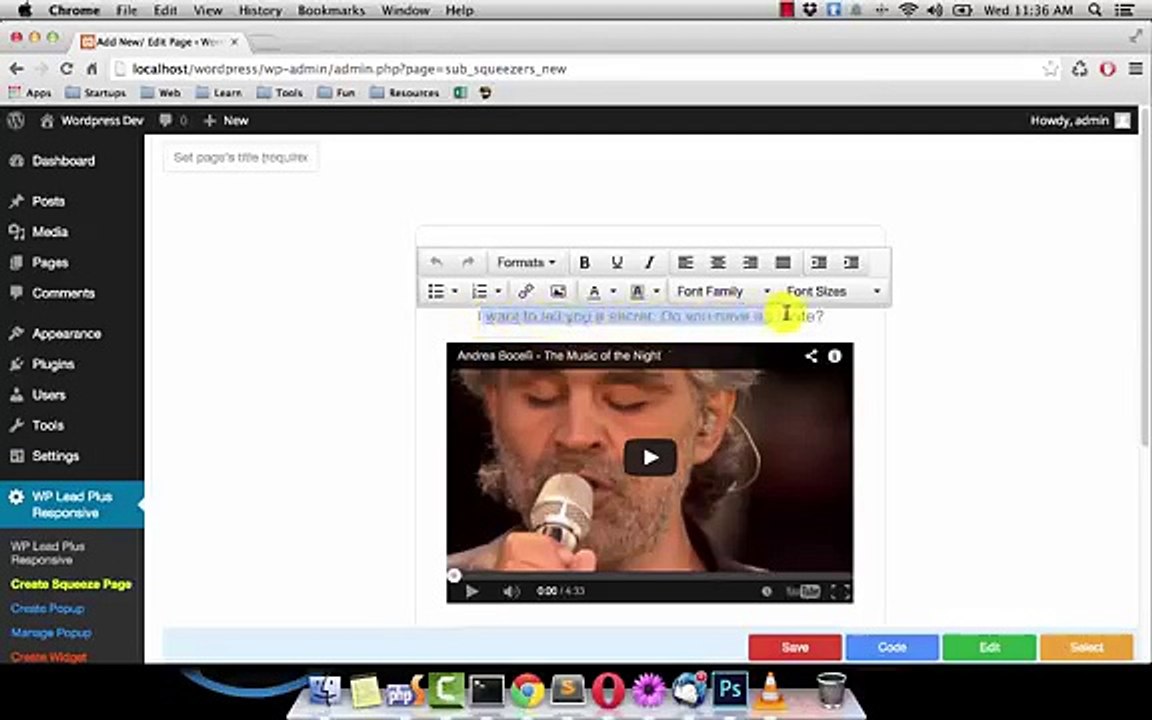The image size is (1152, 720).
Task: Justify text alignment
Action: pos(783,262)
